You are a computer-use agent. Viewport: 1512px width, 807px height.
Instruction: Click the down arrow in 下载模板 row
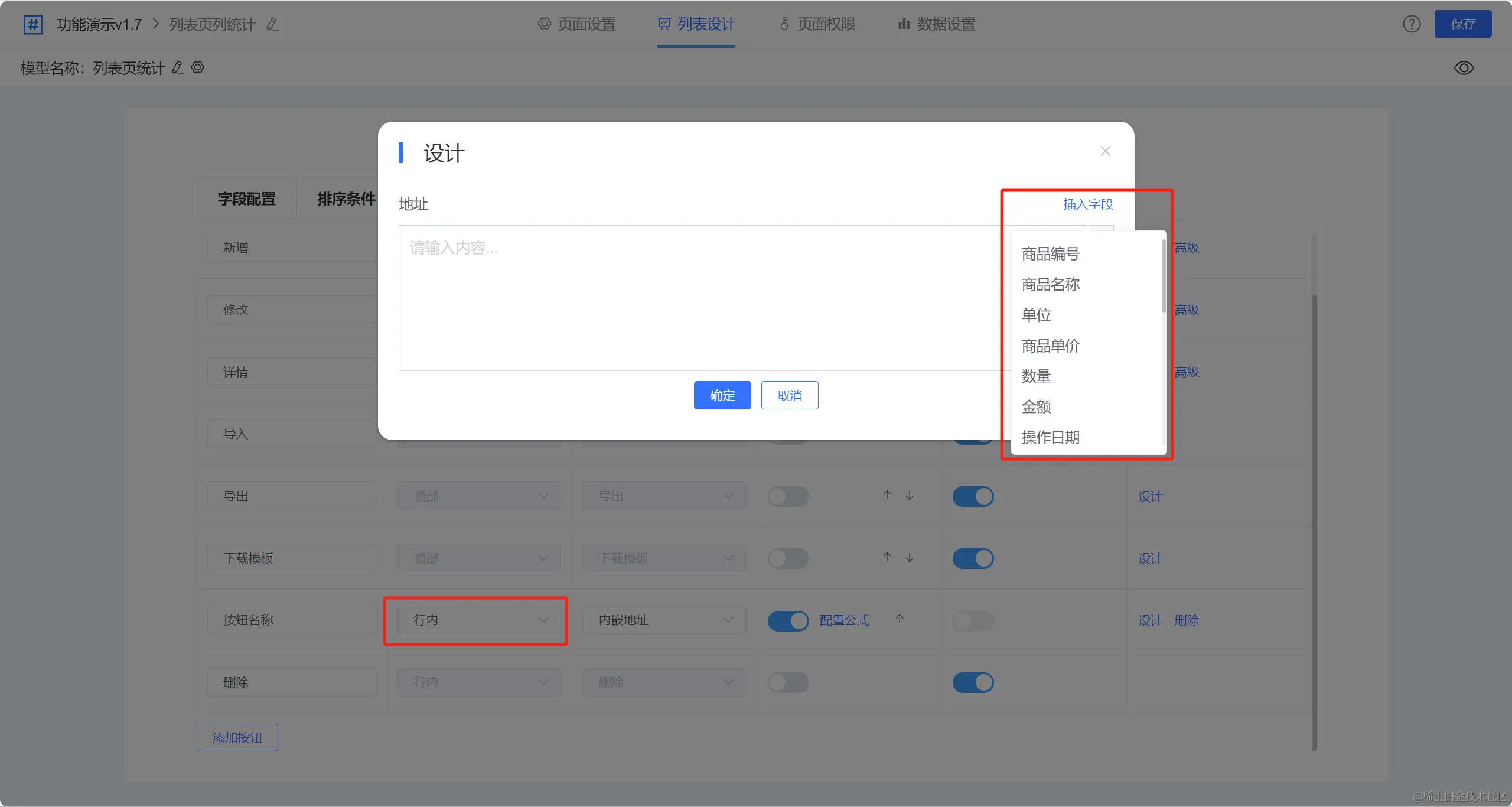(910, 558)
